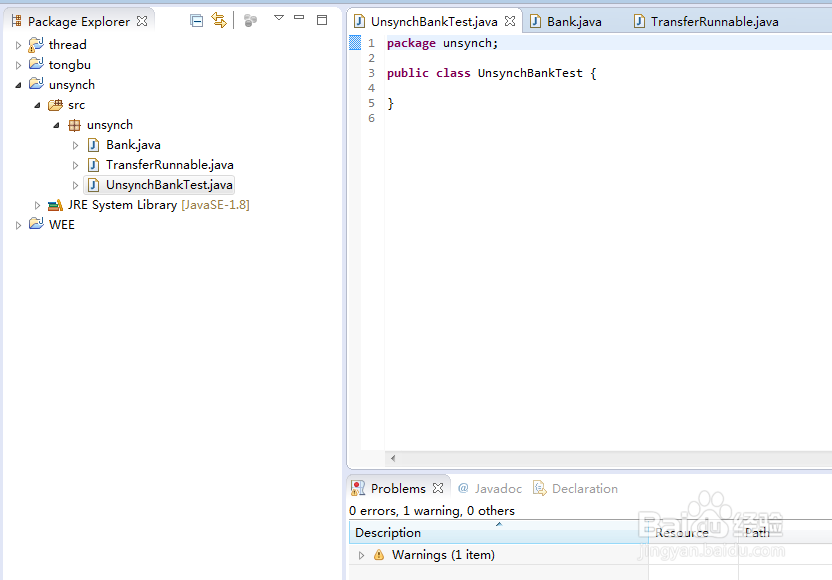Screen dimensions: 832x580
Task: Expand the thread project
Action: click(18, 45)
